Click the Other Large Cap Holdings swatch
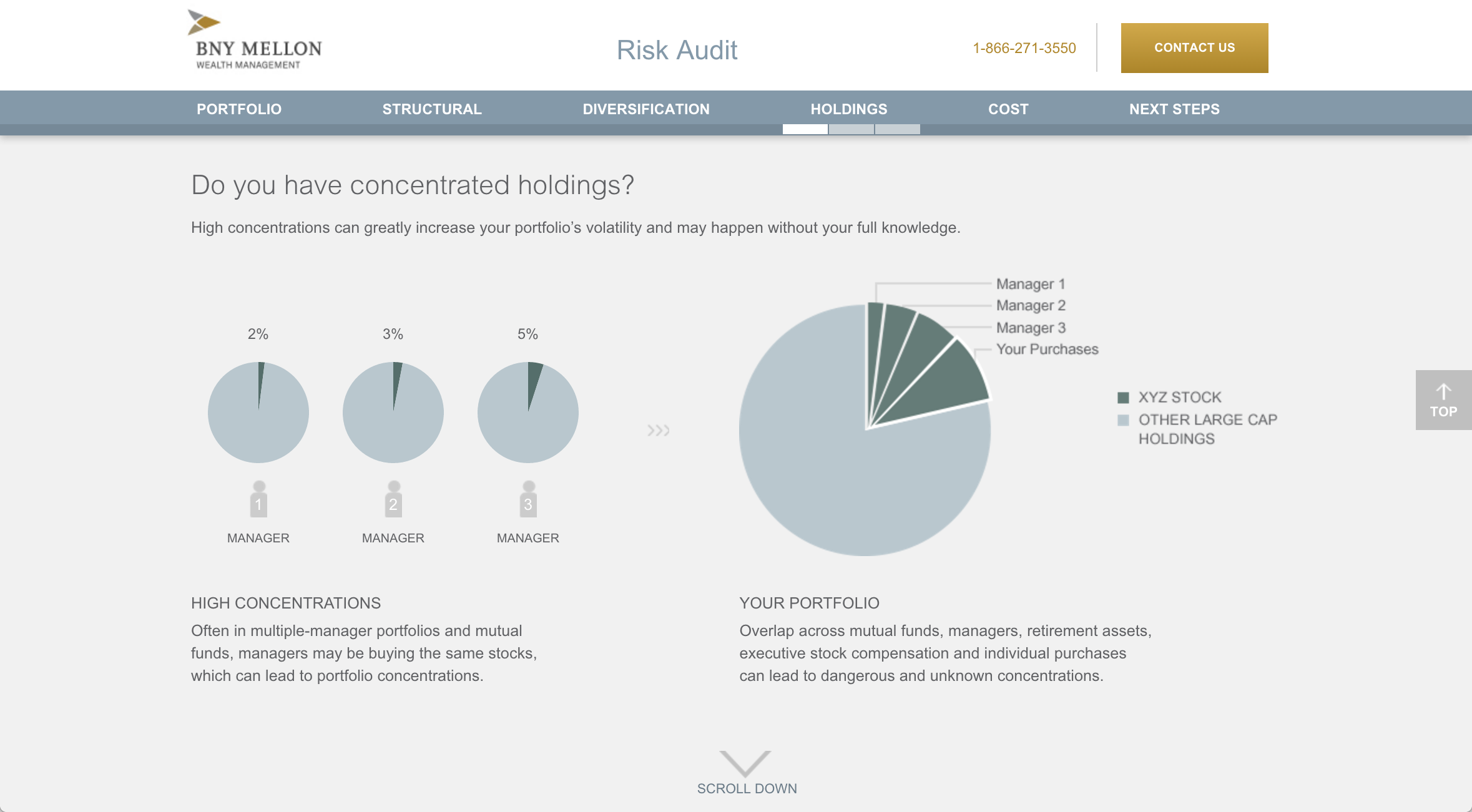 (x=1123, y=420)
